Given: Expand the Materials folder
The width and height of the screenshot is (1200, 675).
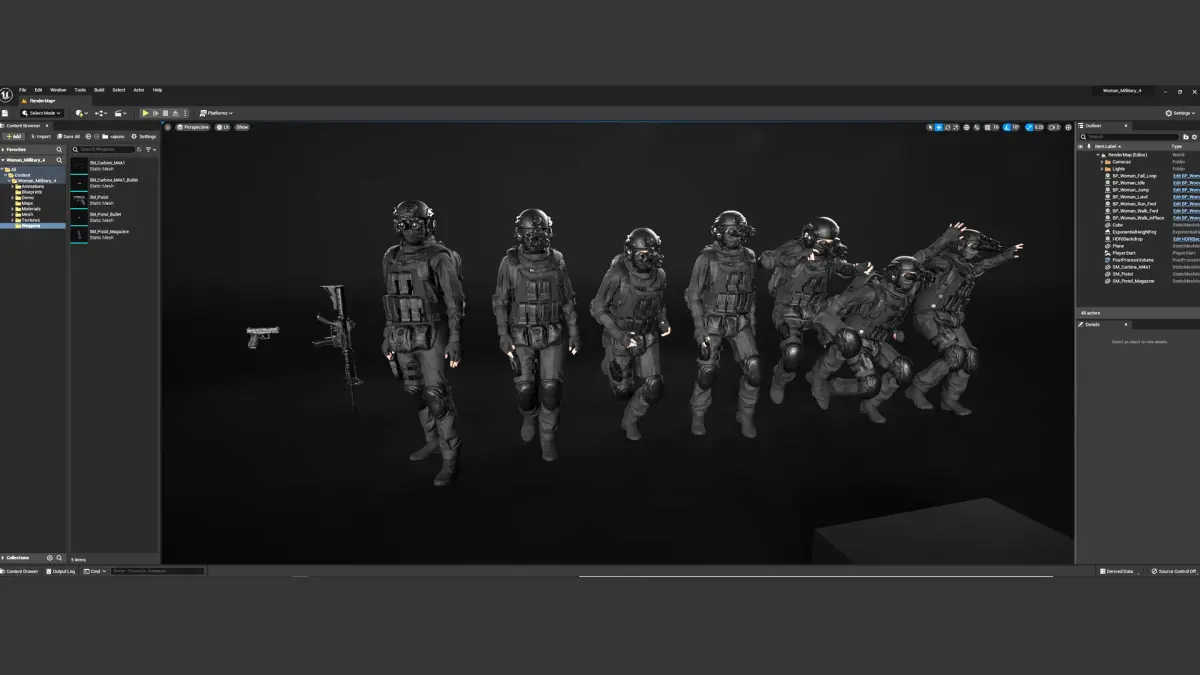Looking at the screenshot, I should pos(12,209).
